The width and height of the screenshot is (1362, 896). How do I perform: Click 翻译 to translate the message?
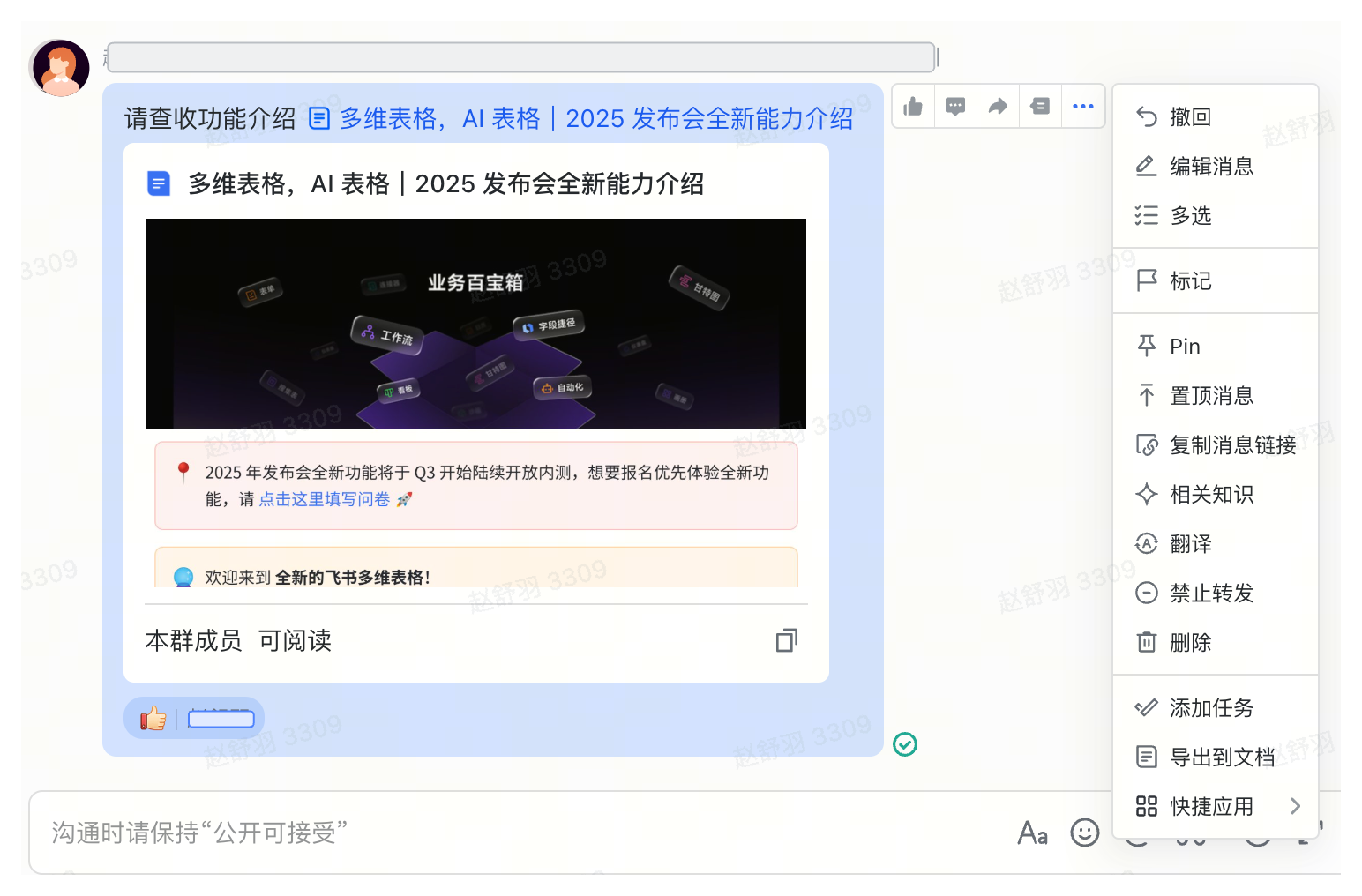pos(1190,544)
